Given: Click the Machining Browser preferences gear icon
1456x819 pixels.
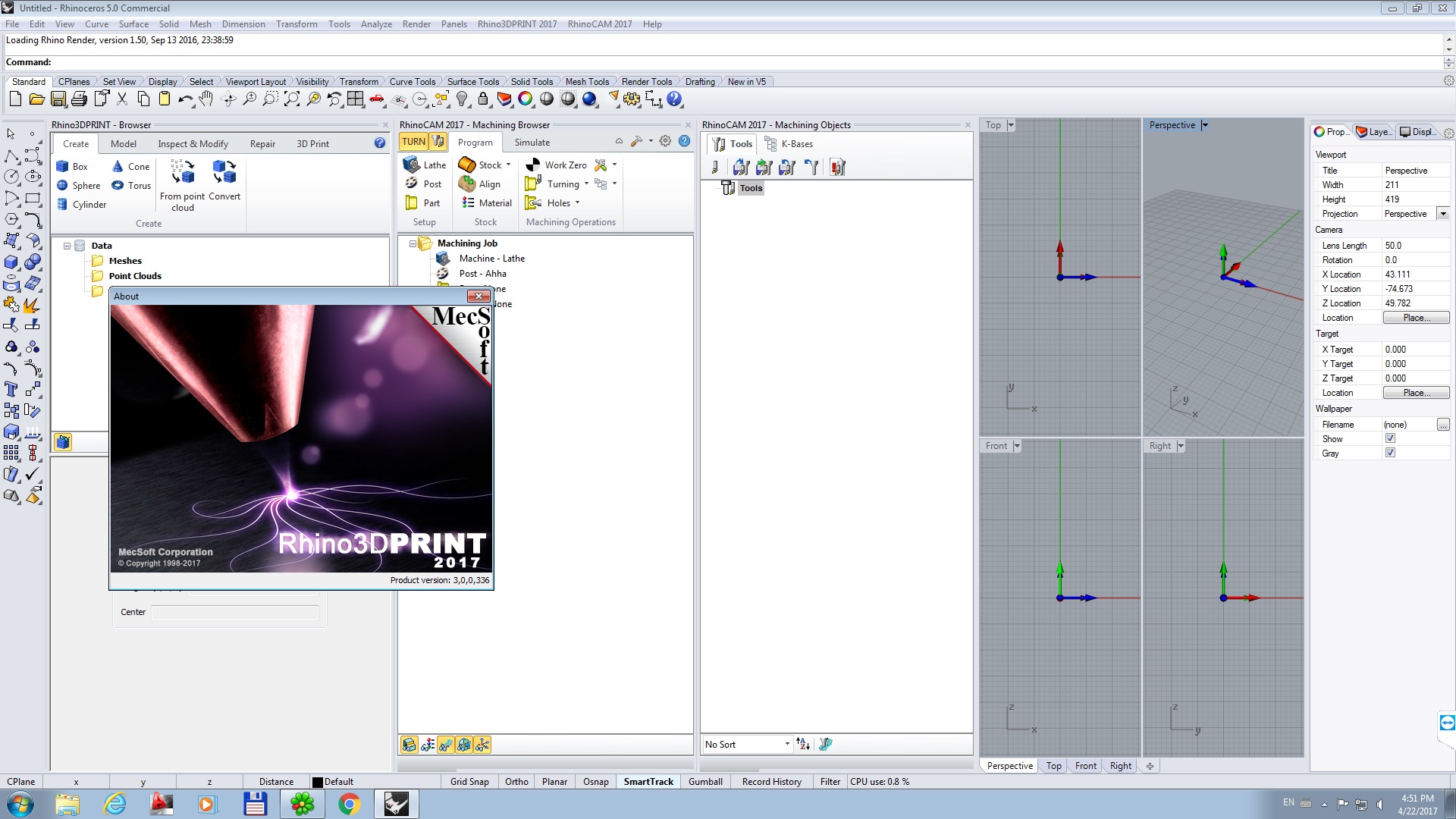Looking at the screenshot, I should [x=665, y=141].
